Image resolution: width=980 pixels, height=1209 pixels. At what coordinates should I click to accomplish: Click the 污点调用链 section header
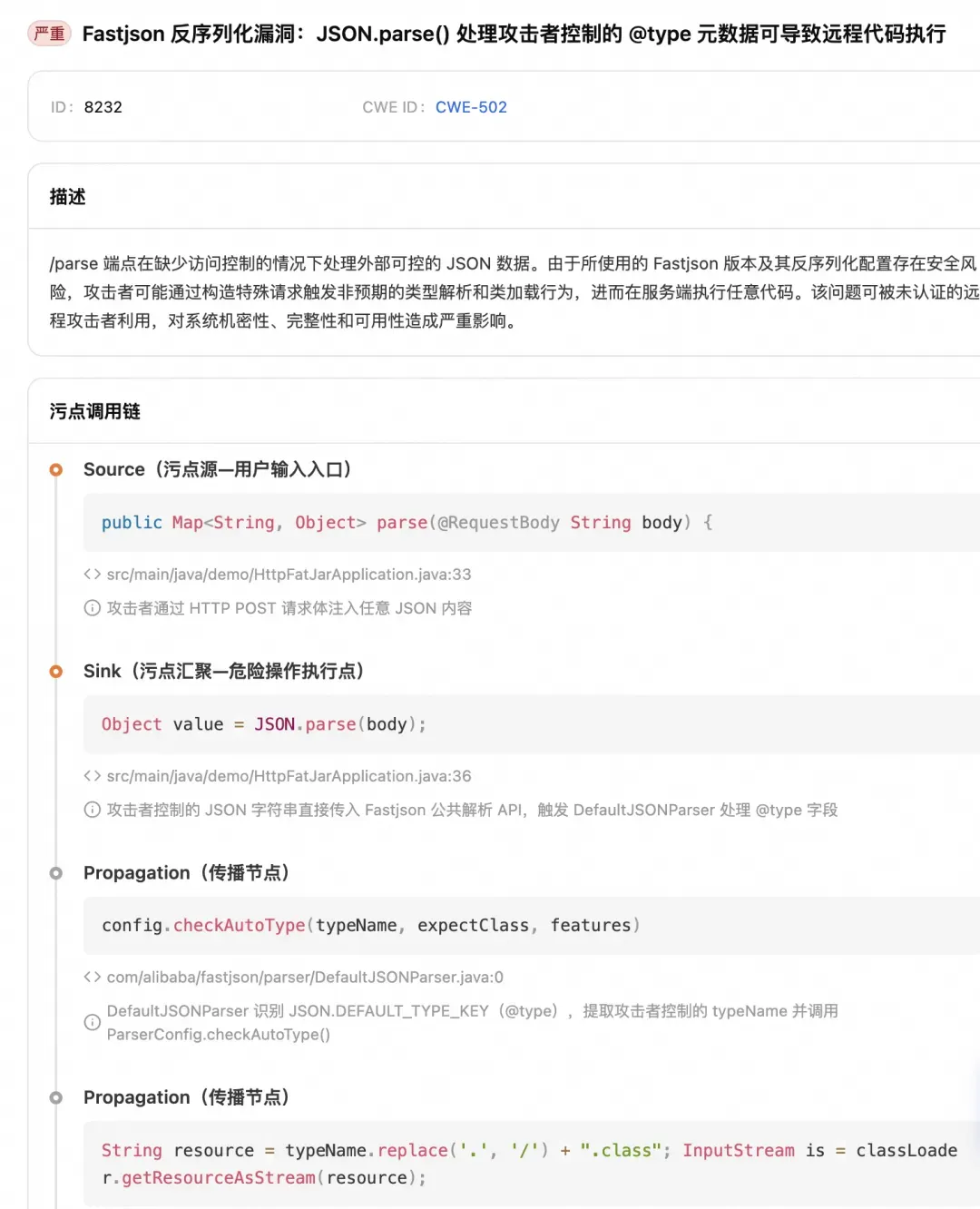pyautogui.click(x=94, y=411)
